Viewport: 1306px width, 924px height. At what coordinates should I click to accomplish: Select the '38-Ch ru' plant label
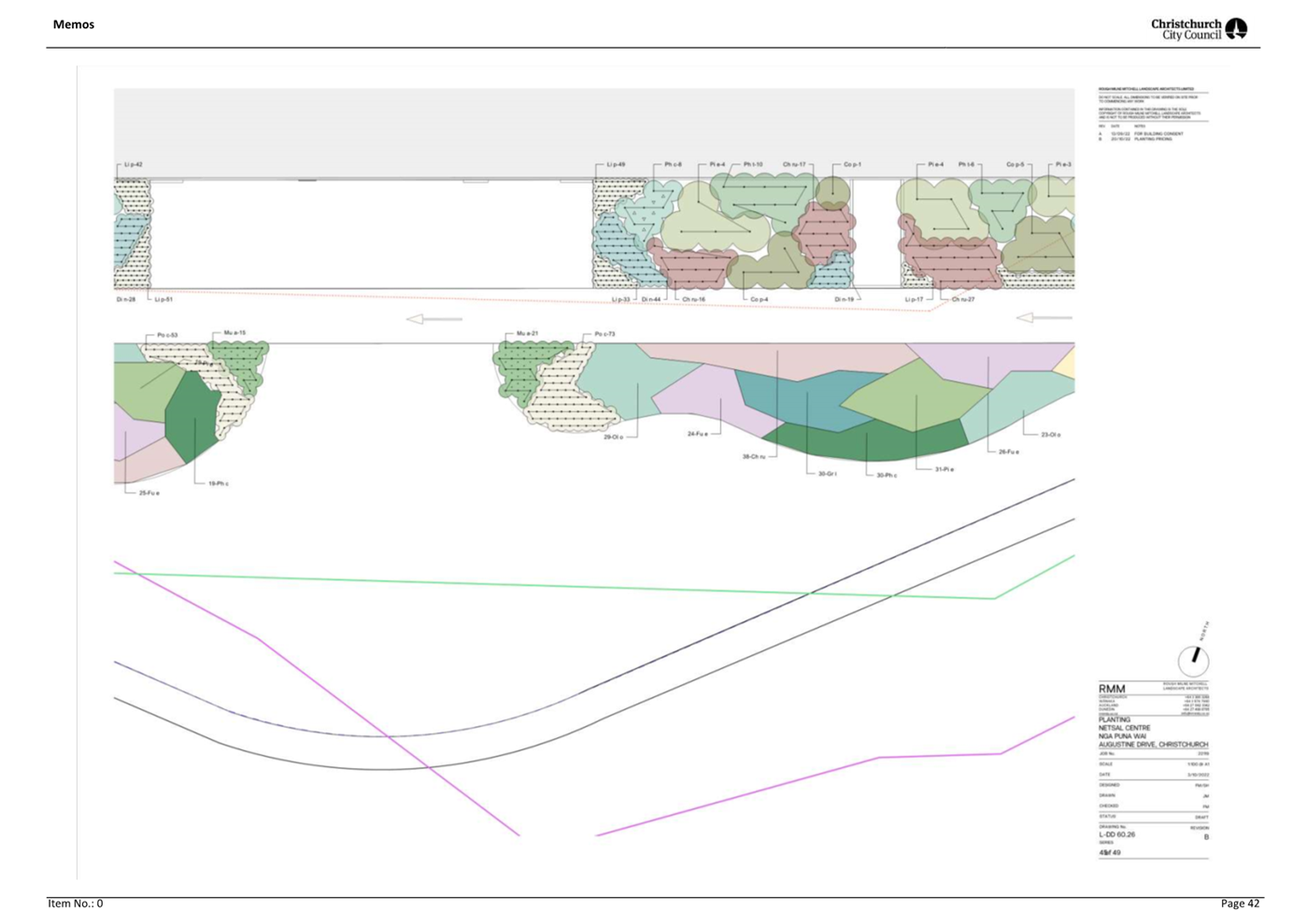point(754,457)
